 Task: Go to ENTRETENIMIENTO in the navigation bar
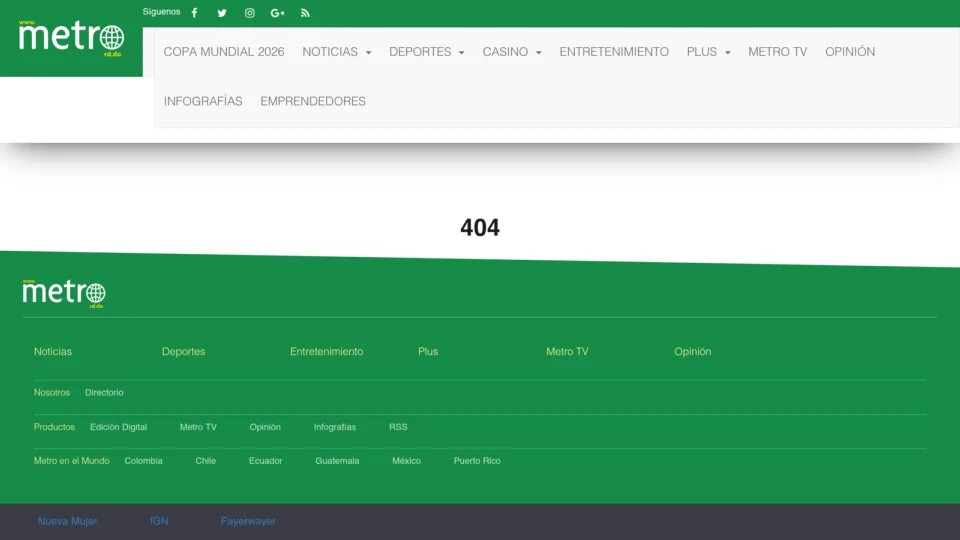[x=614, y=52]
